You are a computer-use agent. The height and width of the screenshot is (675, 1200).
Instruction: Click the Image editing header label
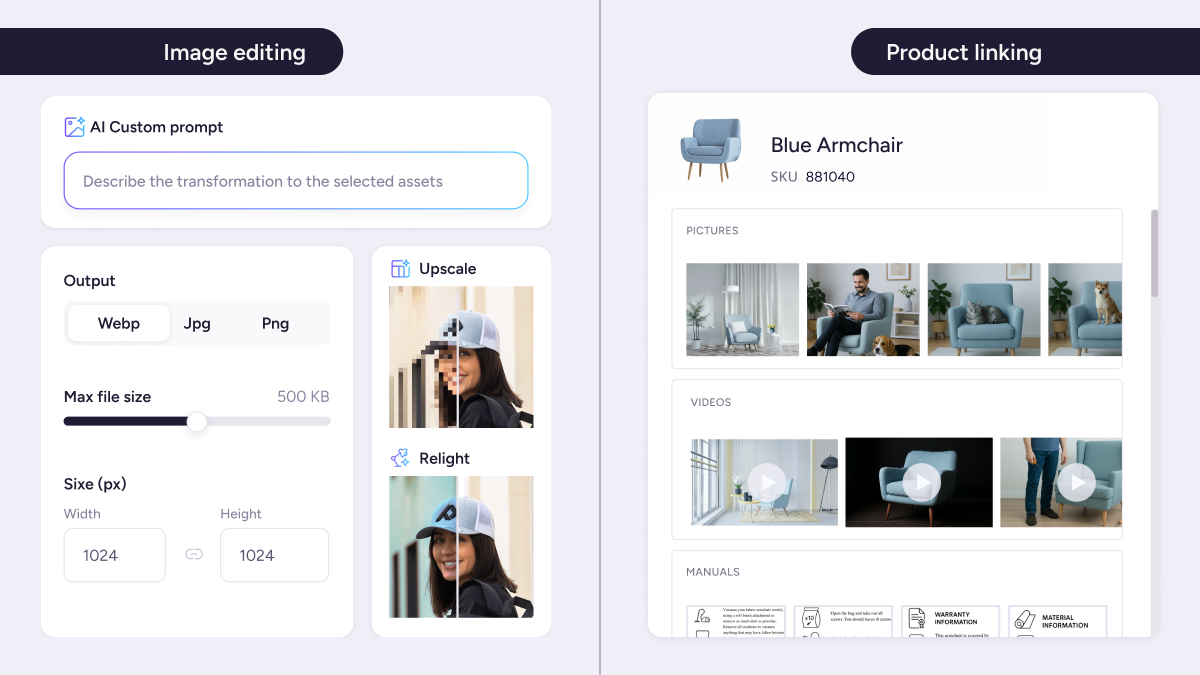pyautogui.click(x=234, y=52)
